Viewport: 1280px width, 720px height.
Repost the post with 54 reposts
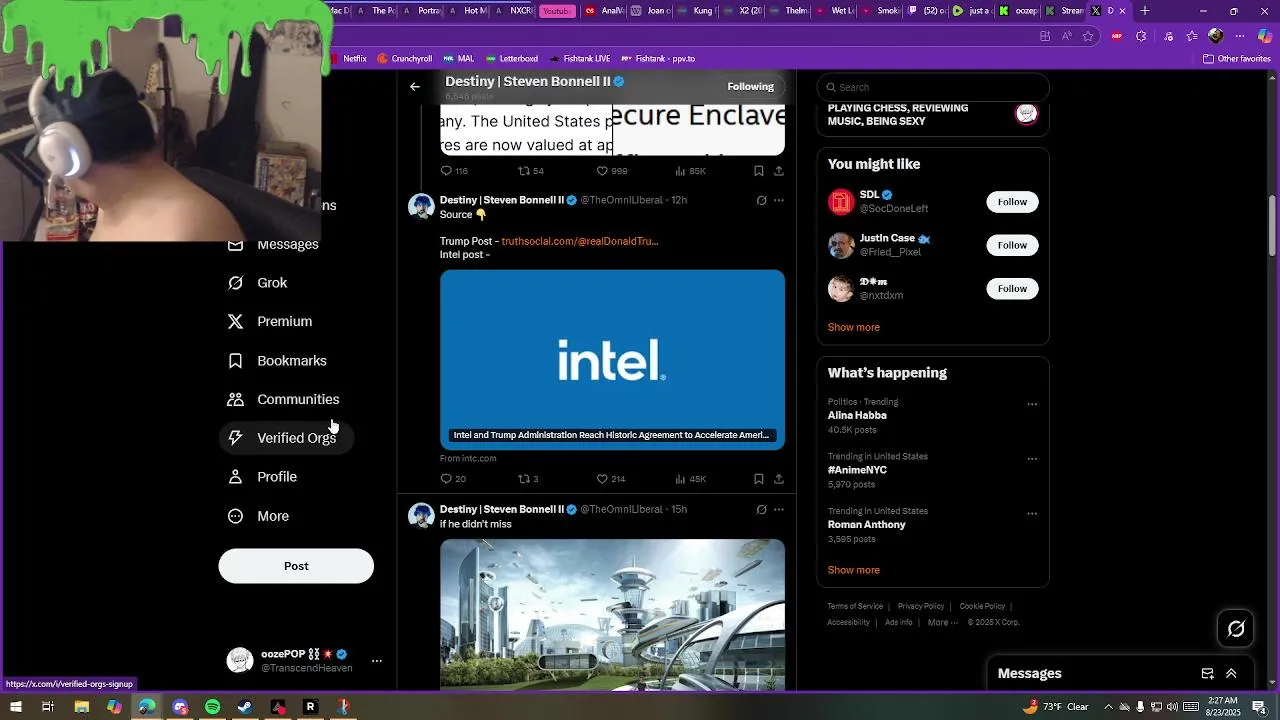click(x=530, y=171)
